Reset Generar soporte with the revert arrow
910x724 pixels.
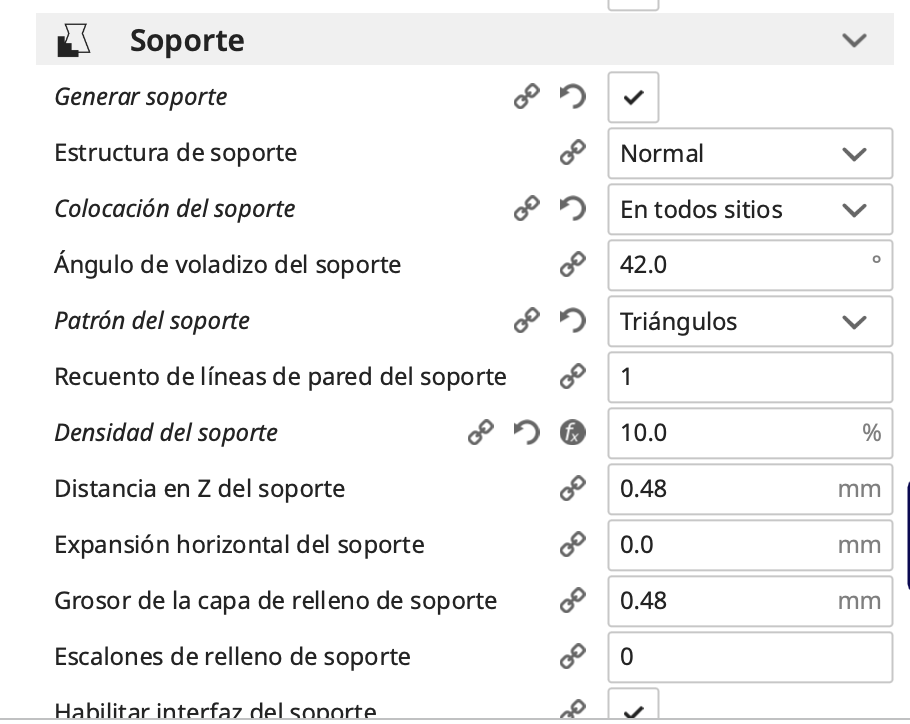point(572,97)
